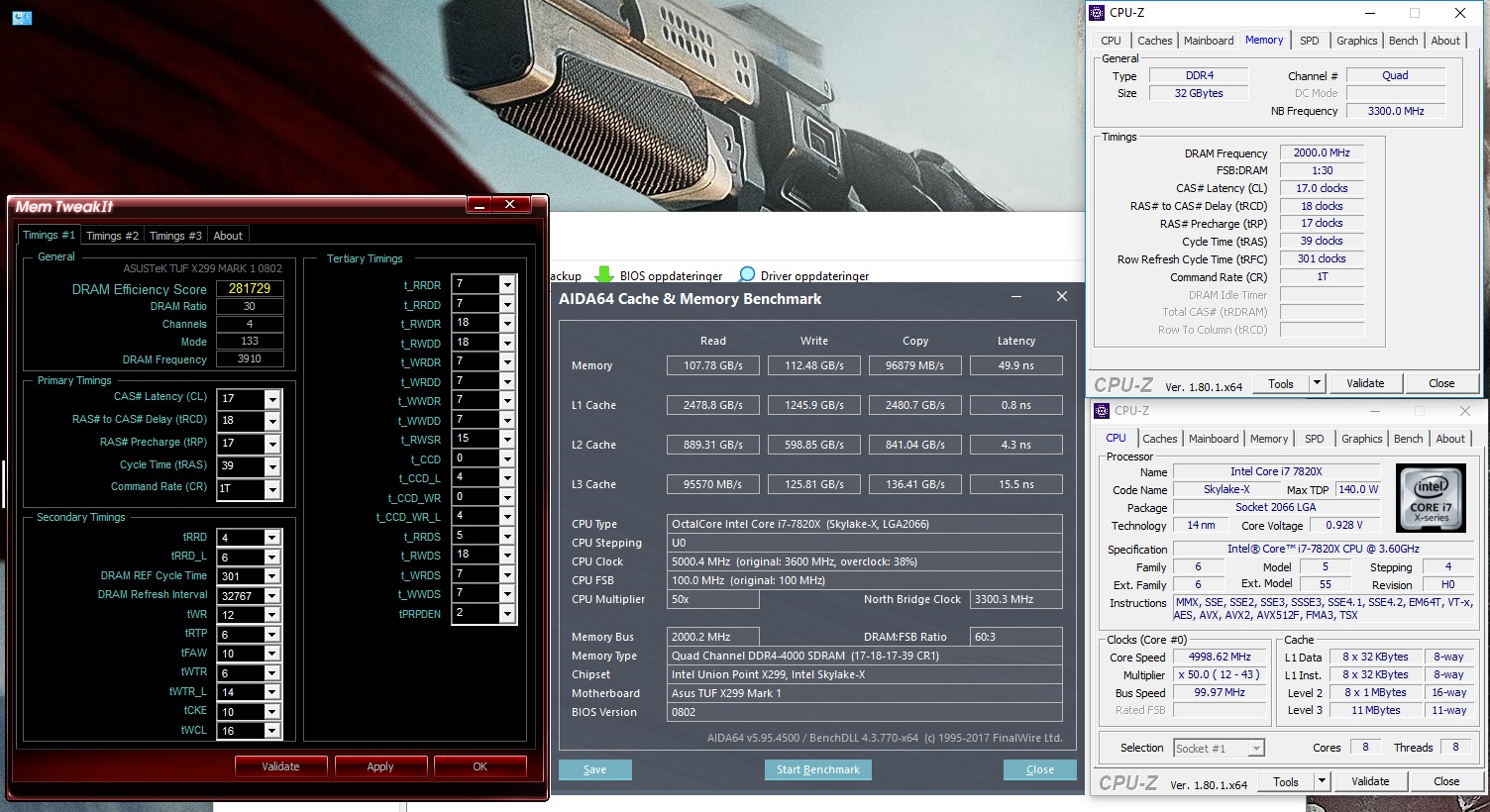Screen dimensions: 1490x812
Task: Expand the tWCL value dropdown
Action: tap(272, 731)
